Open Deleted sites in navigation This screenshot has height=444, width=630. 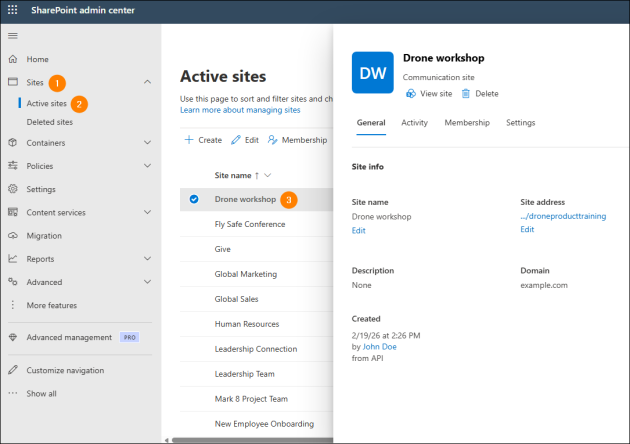[50, 122]
